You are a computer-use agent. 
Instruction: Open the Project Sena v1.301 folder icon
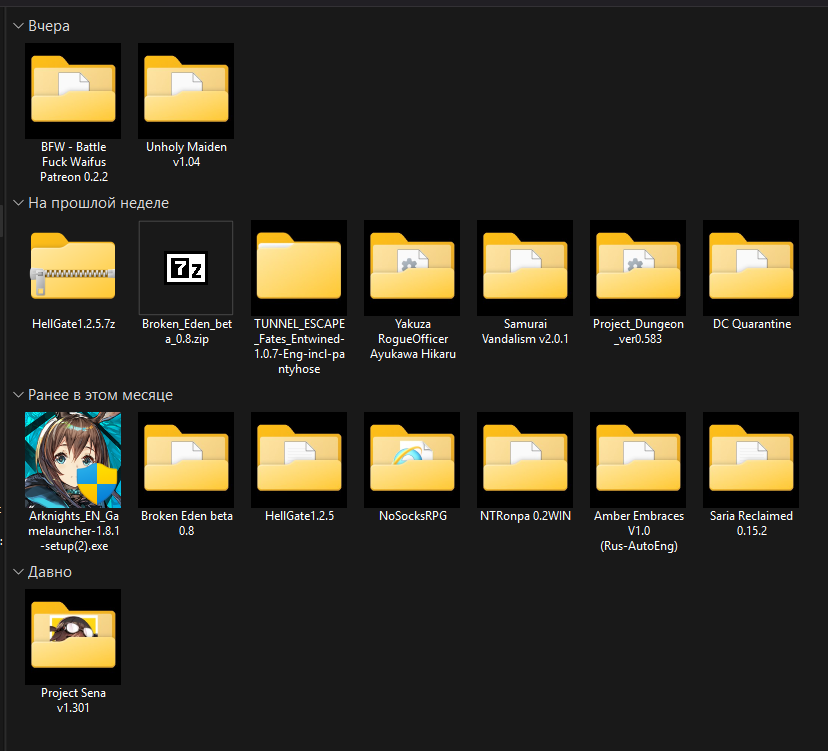[73, 636]
